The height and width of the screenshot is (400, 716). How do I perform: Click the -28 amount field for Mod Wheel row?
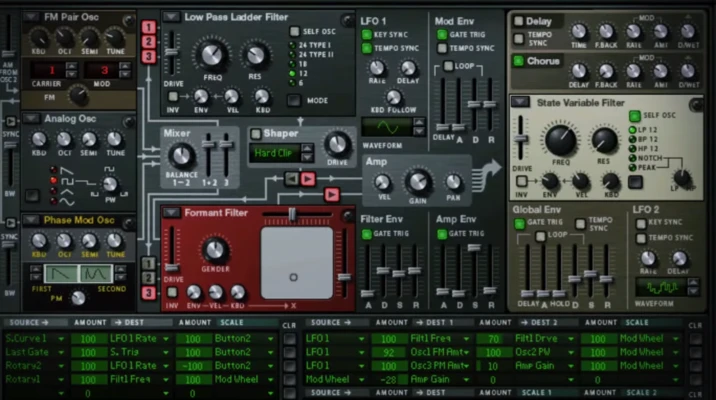point(389,380)
